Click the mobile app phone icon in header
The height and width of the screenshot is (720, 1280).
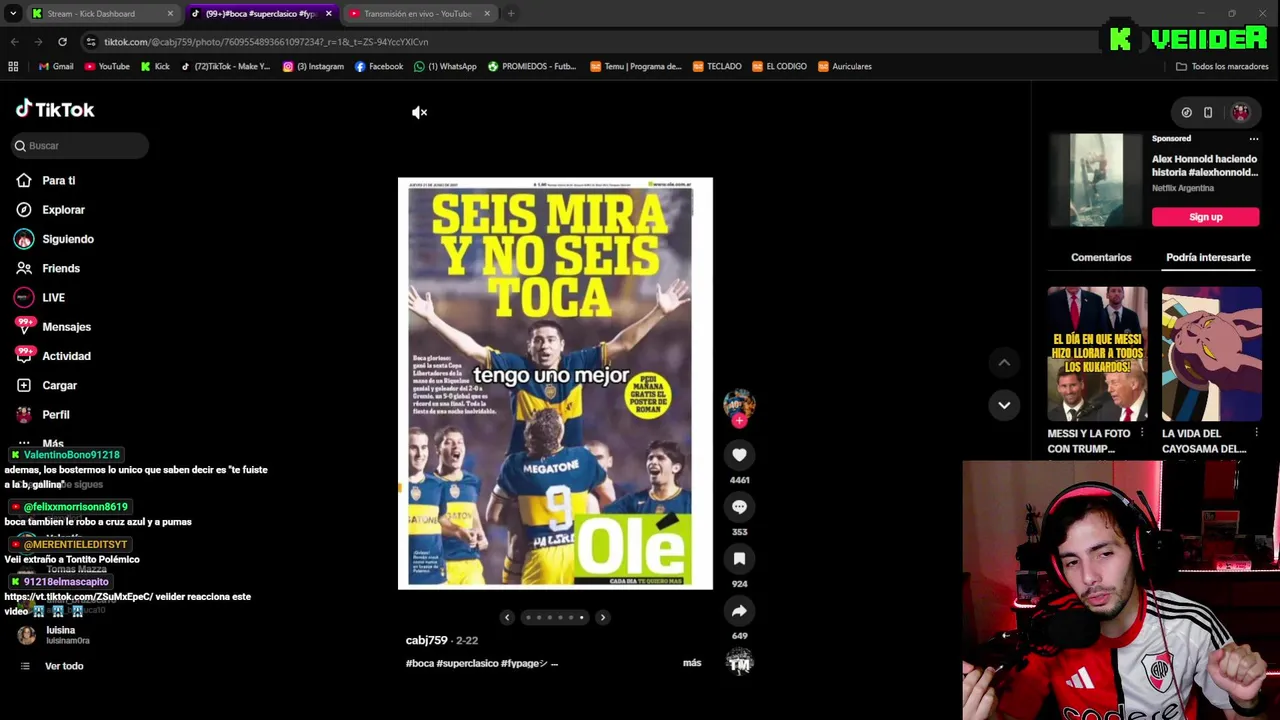1208,113
